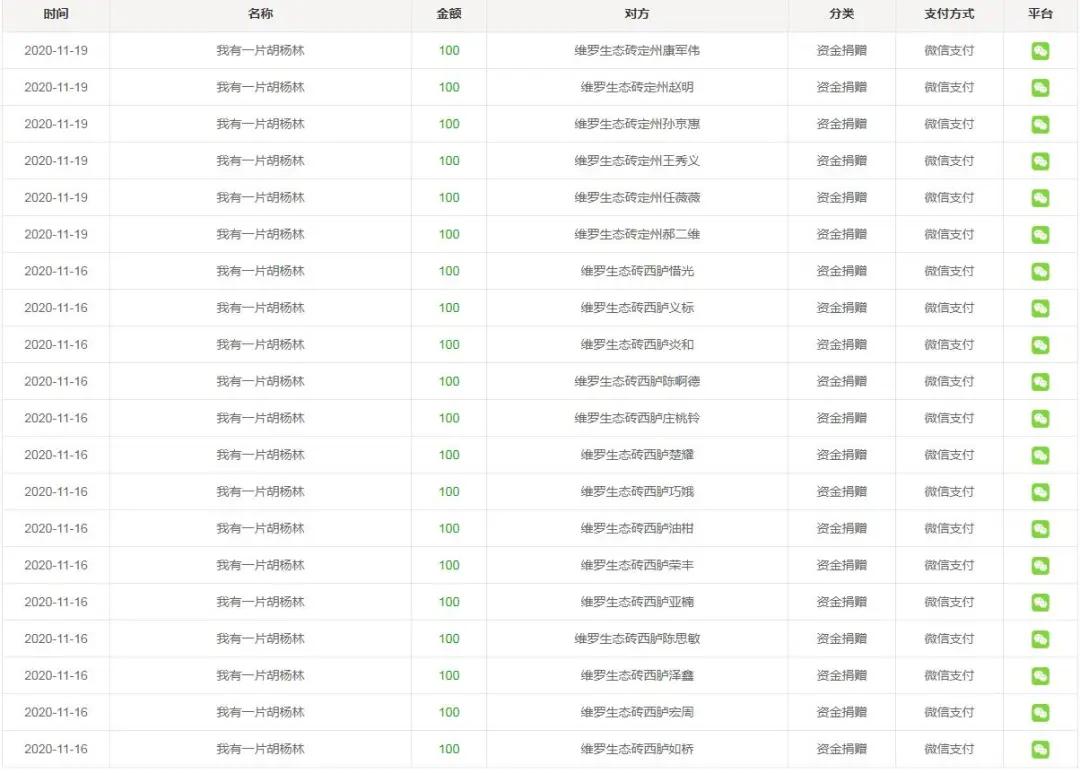Click 我有一片胡杨林 in 西胪泽鑫 row
This screenshot has width=1080, height=773.
click(260, 675)
